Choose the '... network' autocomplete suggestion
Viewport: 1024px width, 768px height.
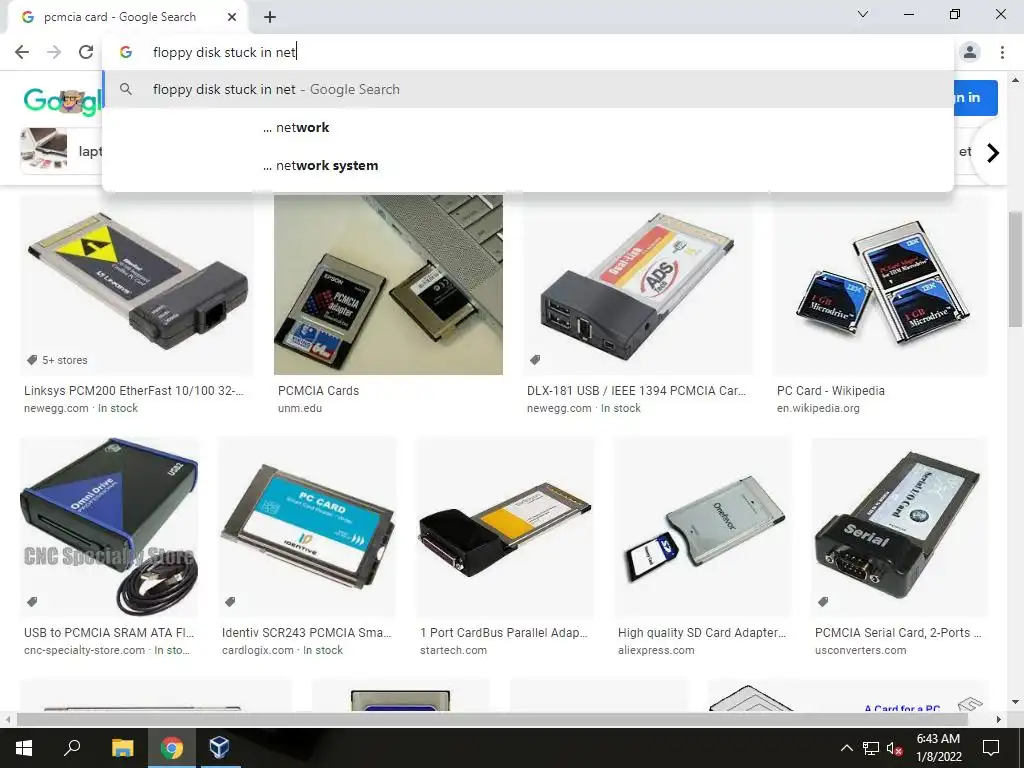click(x=528, y=127)
